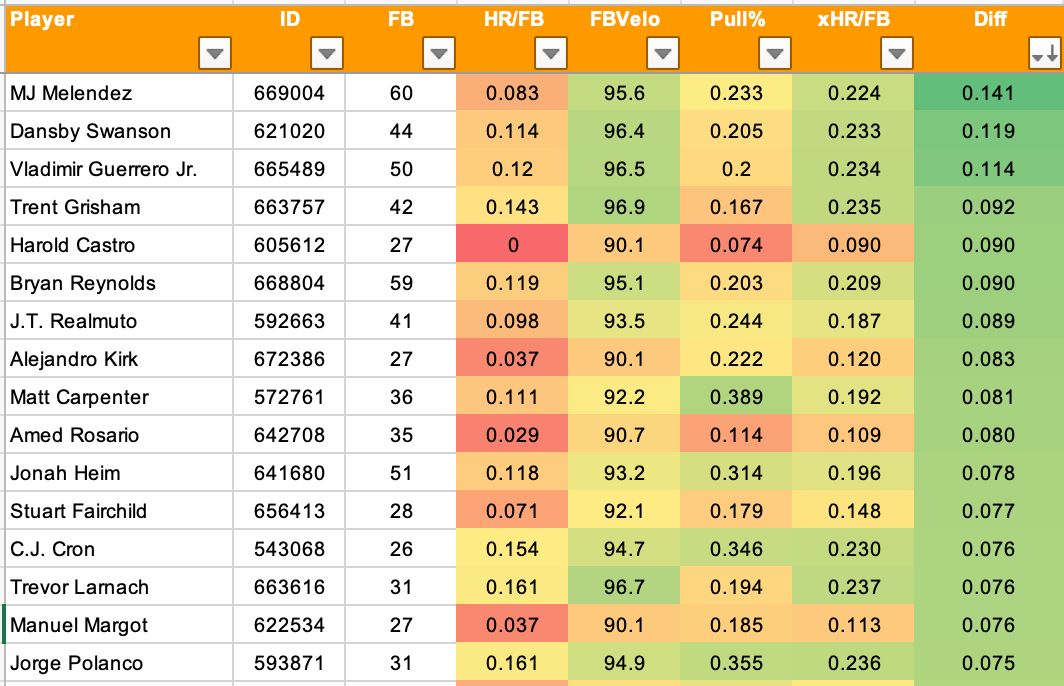Click Harold Castro red HR/FB 0 cell
The height and width of the screenshot is (686, 1064).
pyautogui.click(x=512, y=244)
